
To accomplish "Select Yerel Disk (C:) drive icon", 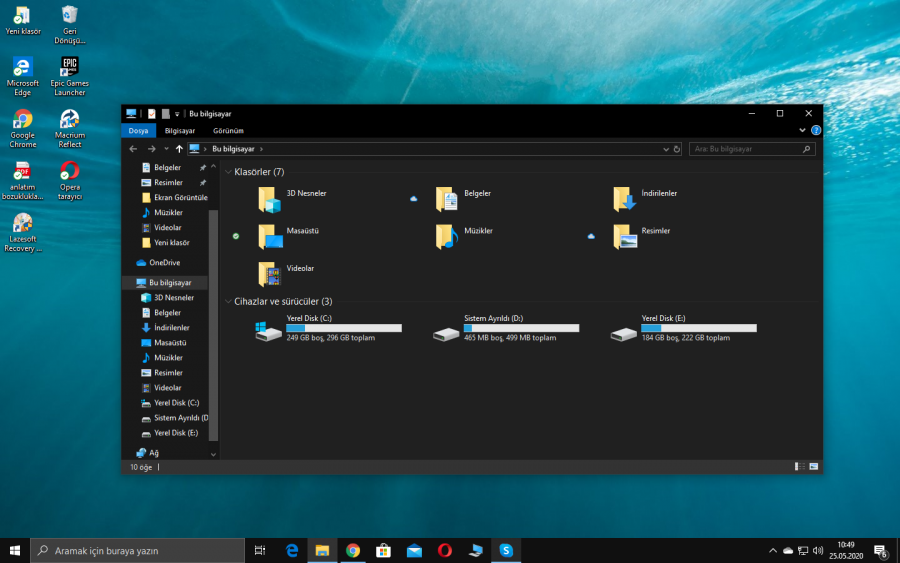I will pyautogui.click(x=268, y=332).
